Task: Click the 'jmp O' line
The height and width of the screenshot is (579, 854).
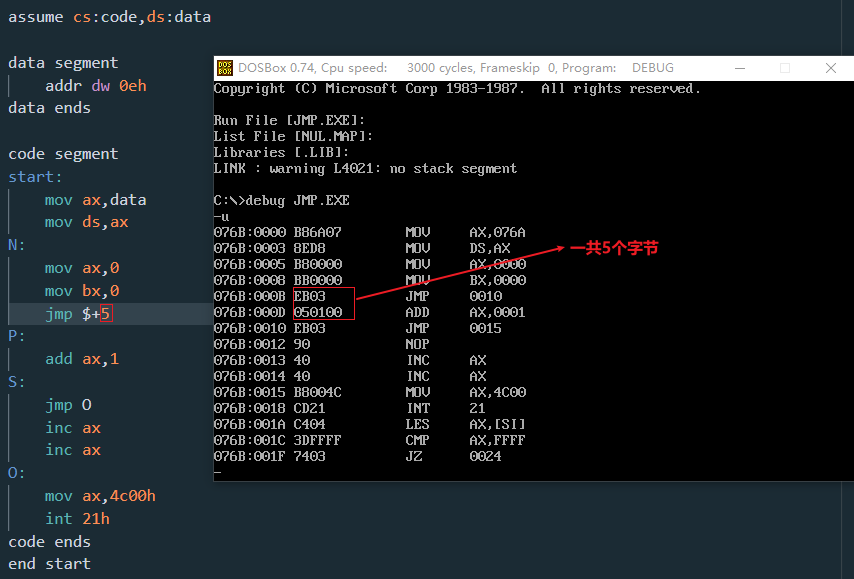Action: click(68, 405)
